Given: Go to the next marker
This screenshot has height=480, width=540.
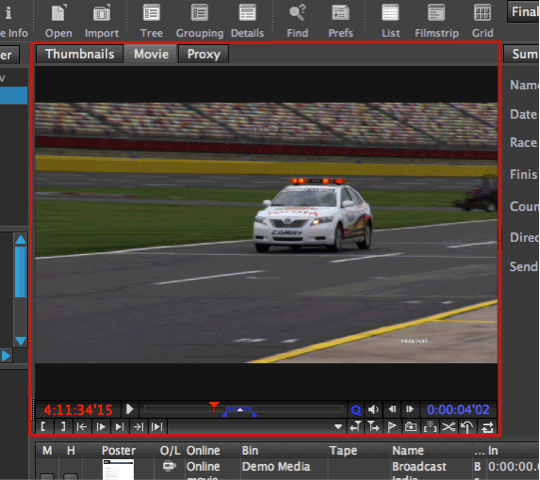Looking at the screenshot, I should 373,427.
